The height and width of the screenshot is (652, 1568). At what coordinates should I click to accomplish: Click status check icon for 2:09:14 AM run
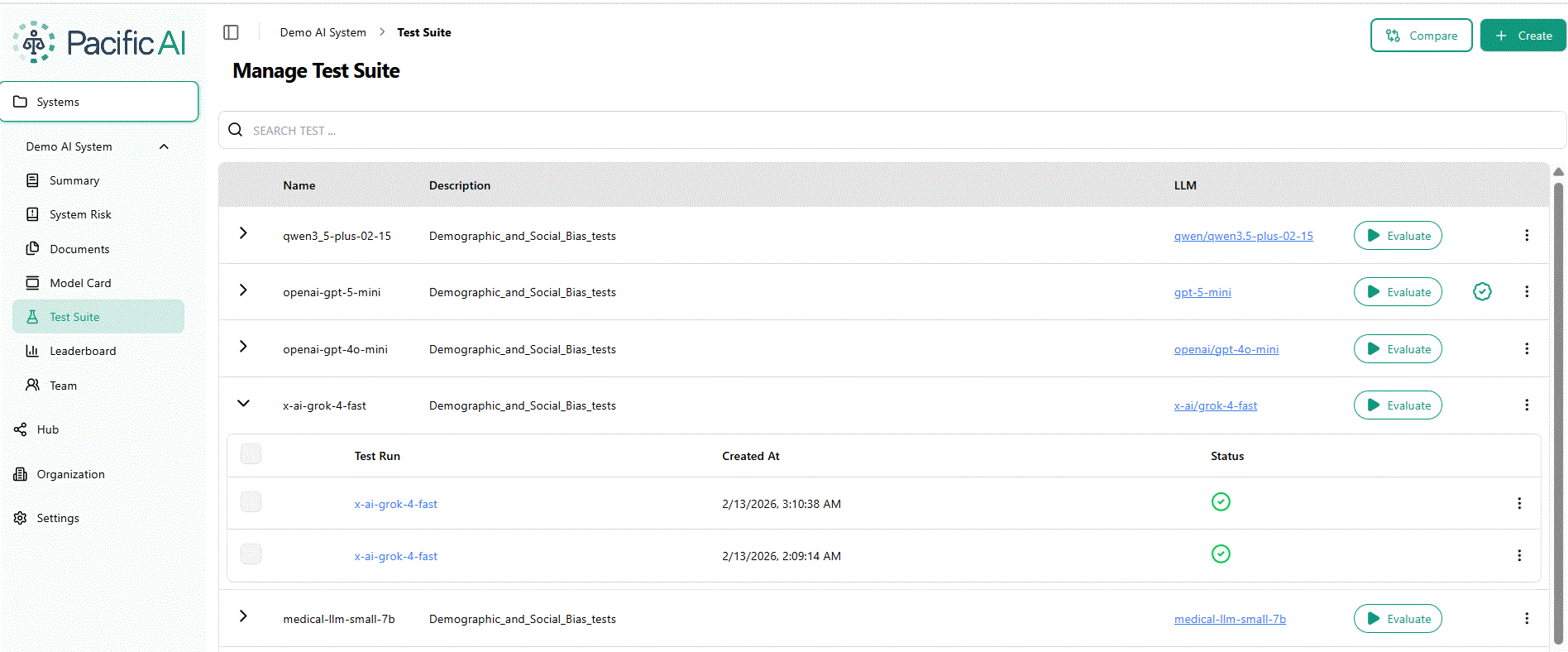click(x=1221, y=554)
